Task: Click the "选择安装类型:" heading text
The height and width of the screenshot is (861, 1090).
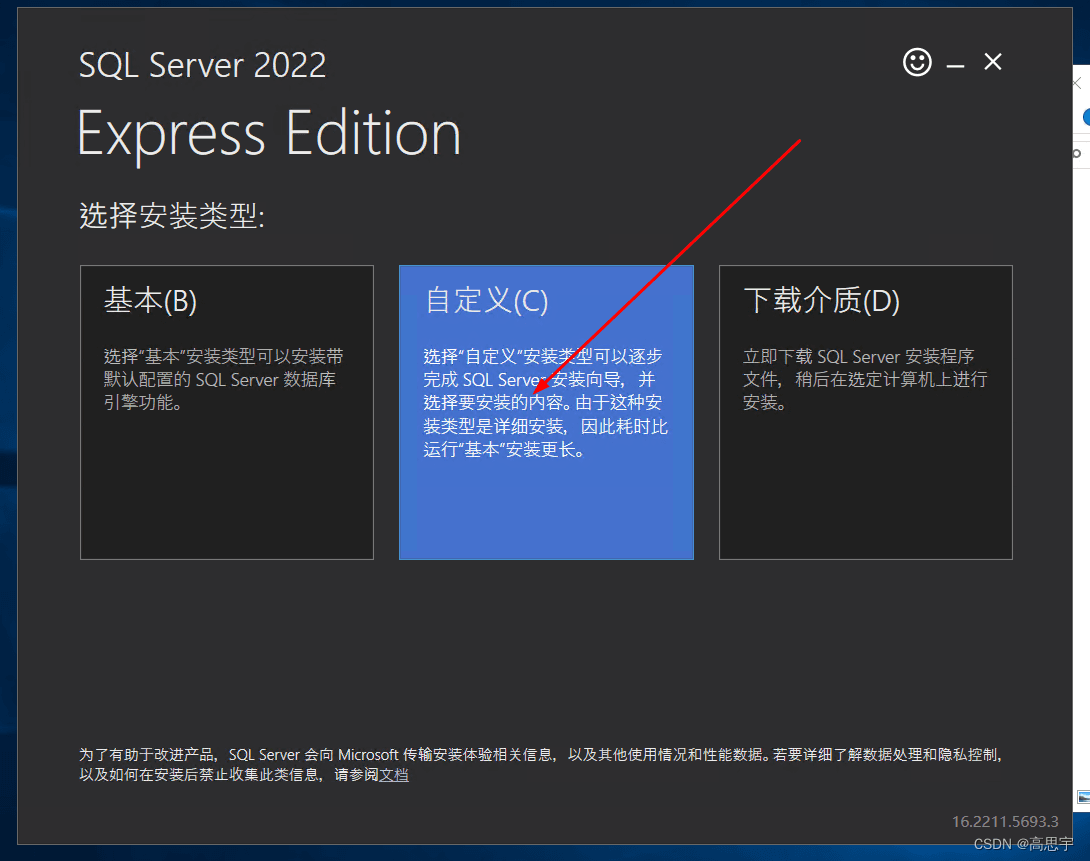Action: click(x=172, y=215)
